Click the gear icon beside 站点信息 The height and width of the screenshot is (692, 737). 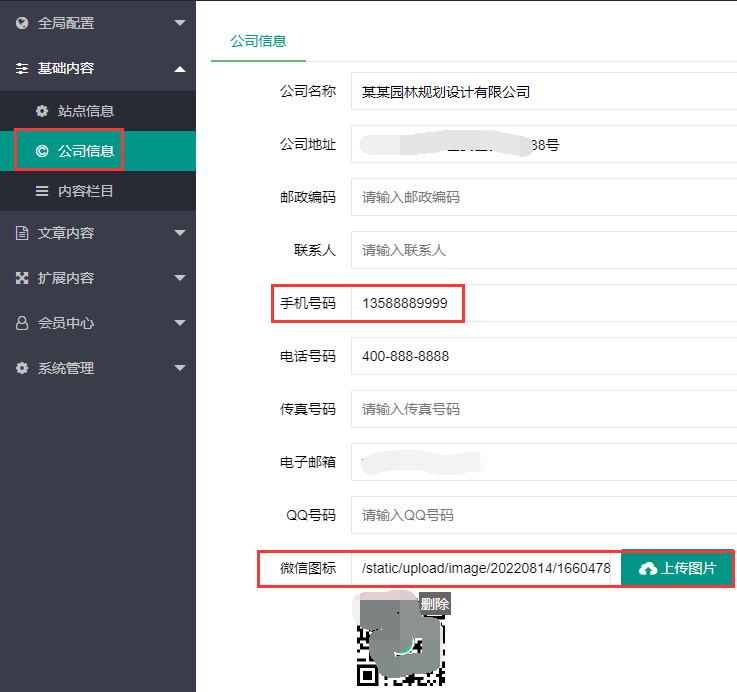pos(42,111)
